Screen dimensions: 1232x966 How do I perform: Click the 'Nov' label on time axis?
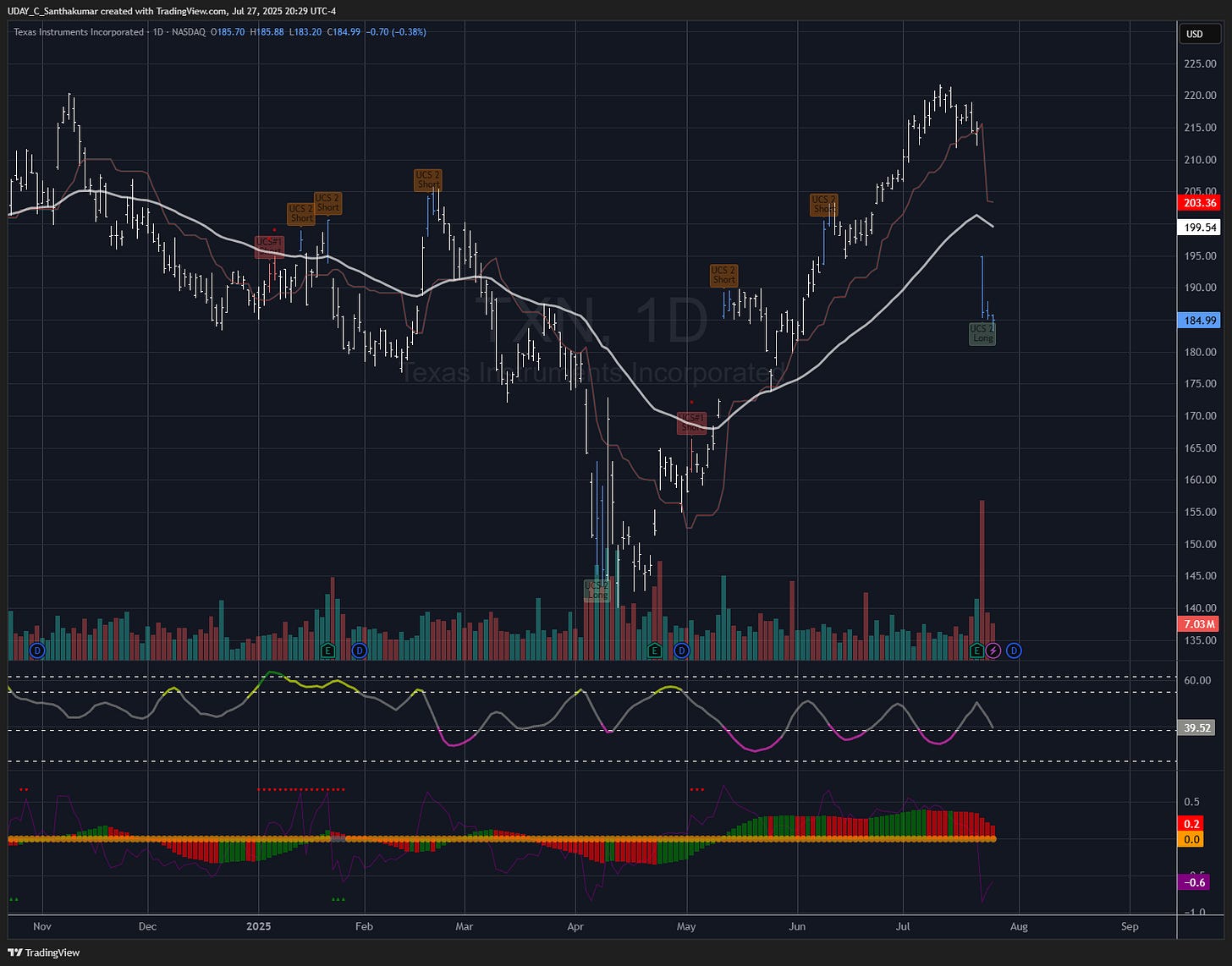(x=42, y=926)
